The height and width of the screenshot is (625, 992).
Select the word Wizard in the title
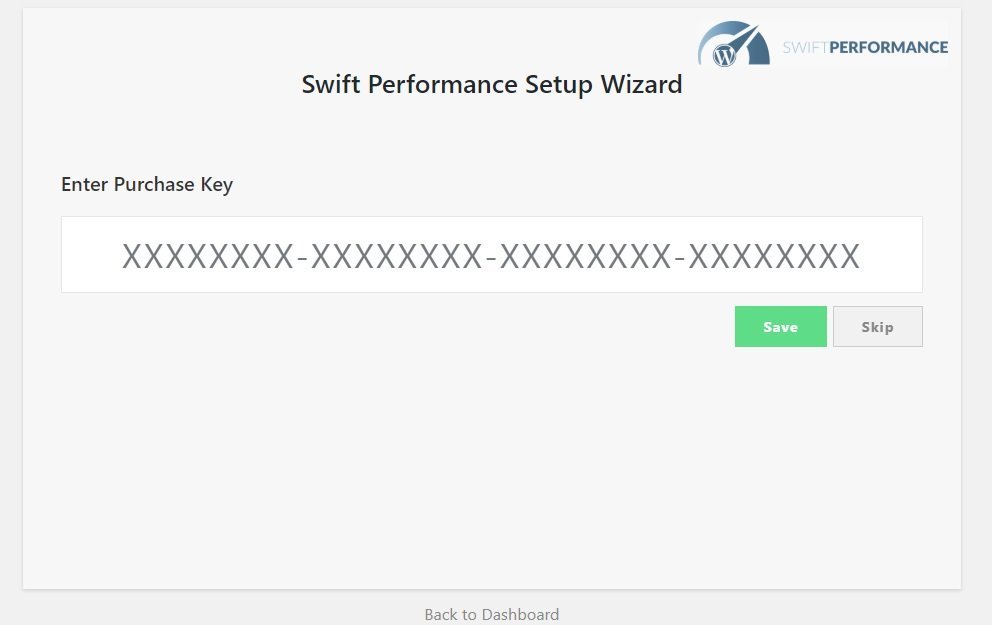[642, 84]
